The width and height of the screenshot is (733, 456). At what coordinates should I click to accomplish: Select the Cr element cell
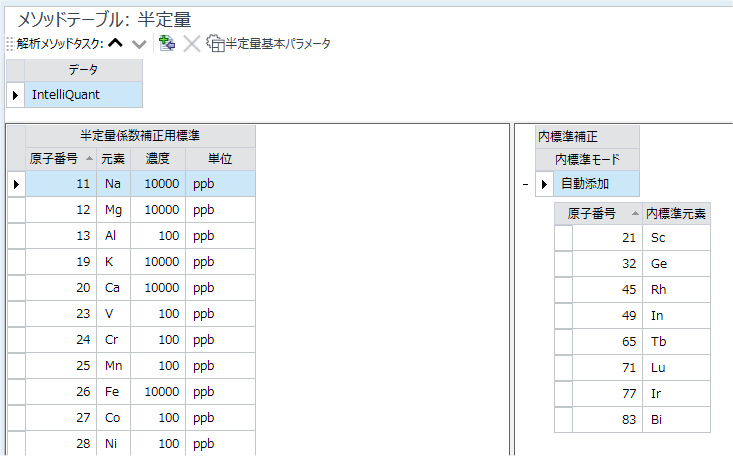click(113, 339)
